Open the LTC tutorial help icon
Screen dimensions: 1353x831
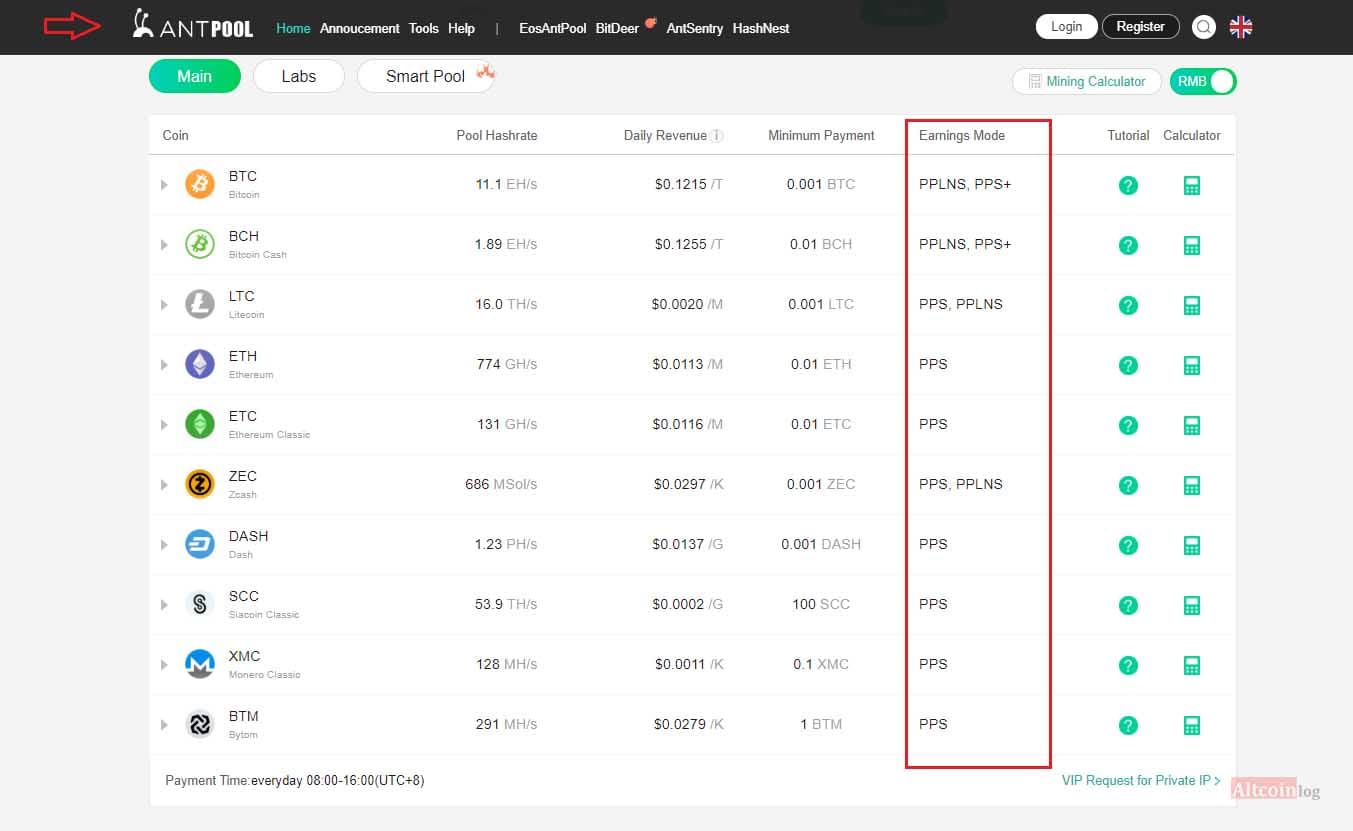click(x=1128, y=305)
